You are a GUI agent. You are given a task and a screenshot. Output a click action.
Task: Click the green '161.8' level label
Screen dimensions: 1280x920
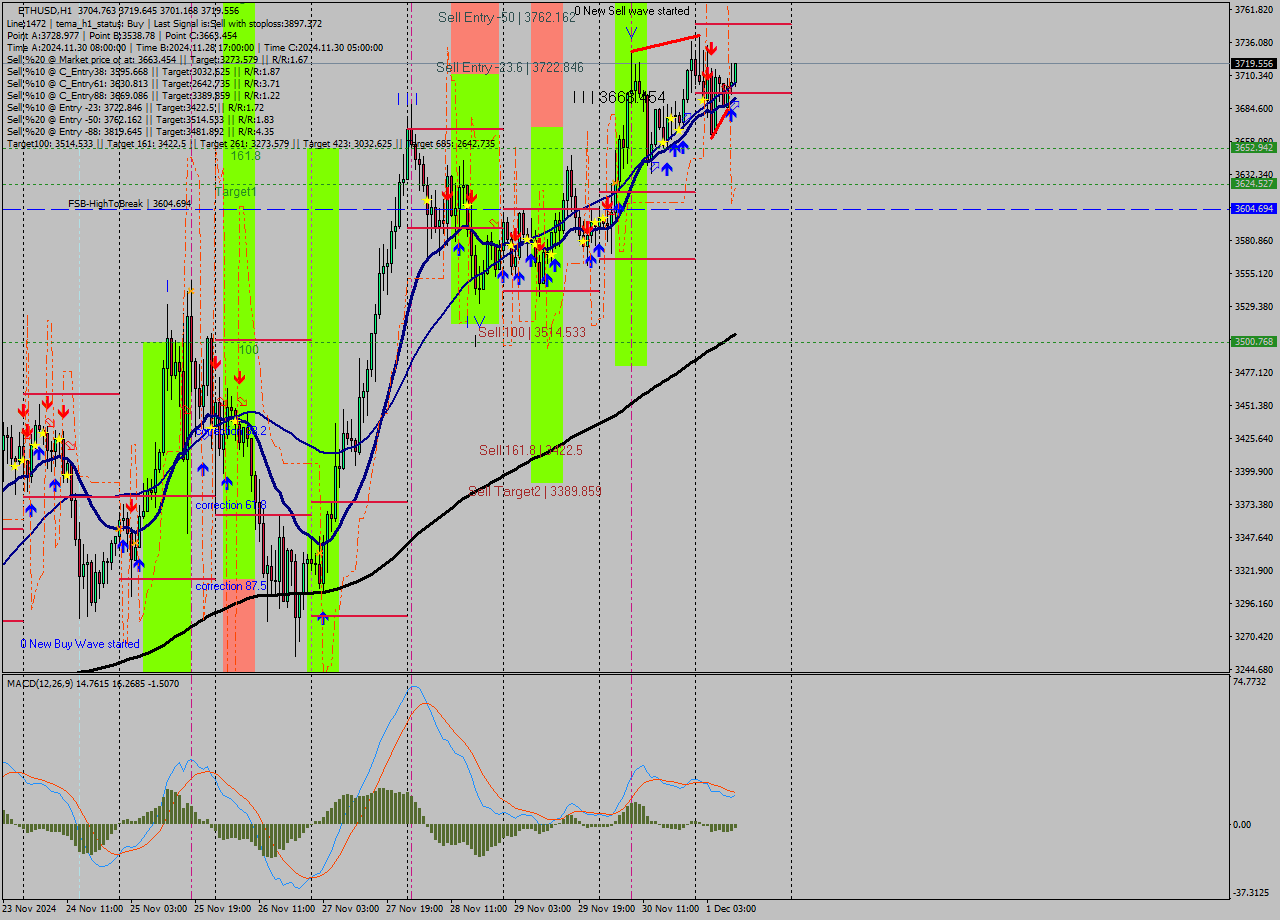[x=245, y=156]
